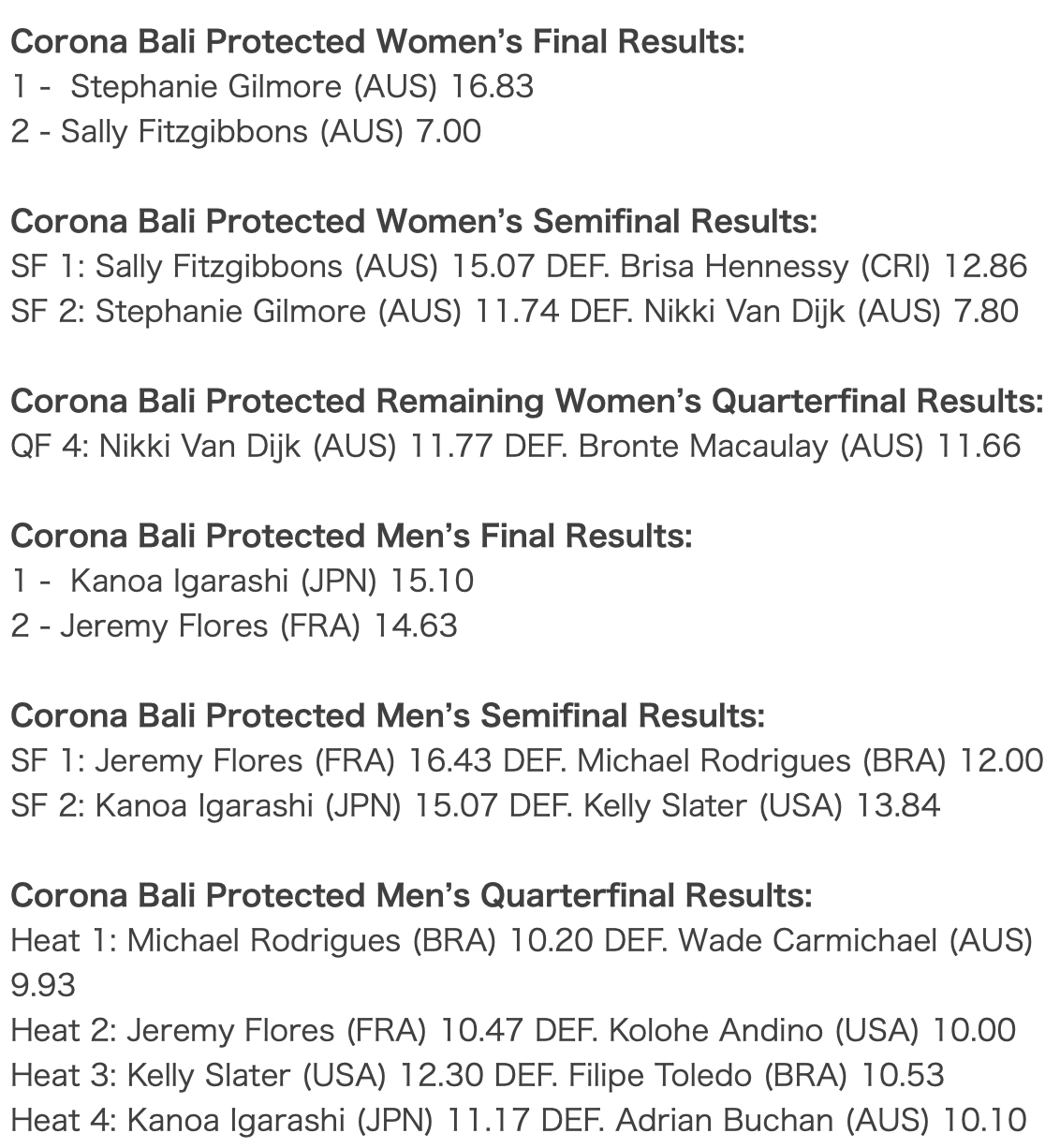Select Heat 4 Igarashi vs Adrian Buchan line
Image resolution: width=1060 pixels, height=1148 pixels.
pos(519,1121)
